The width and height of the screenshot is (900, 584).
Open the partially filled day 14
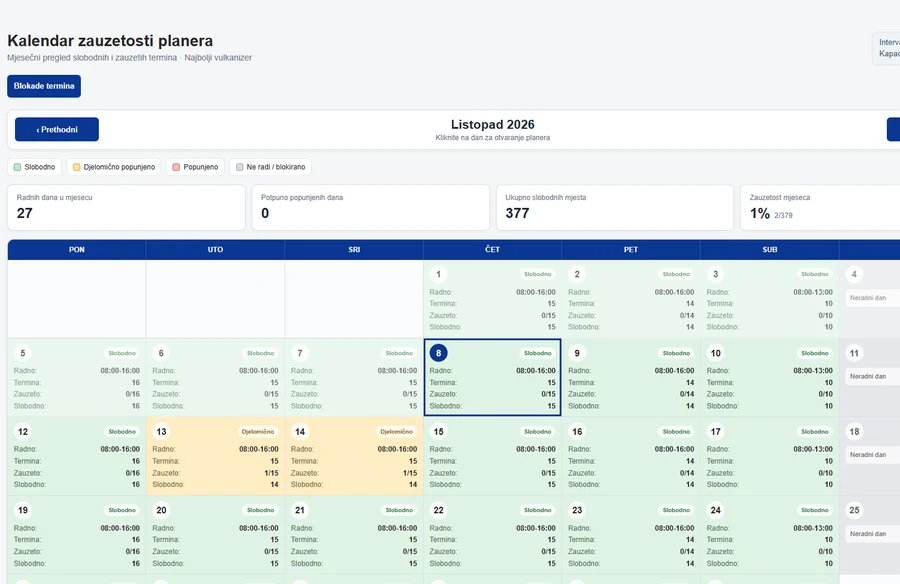pos(354,456)
